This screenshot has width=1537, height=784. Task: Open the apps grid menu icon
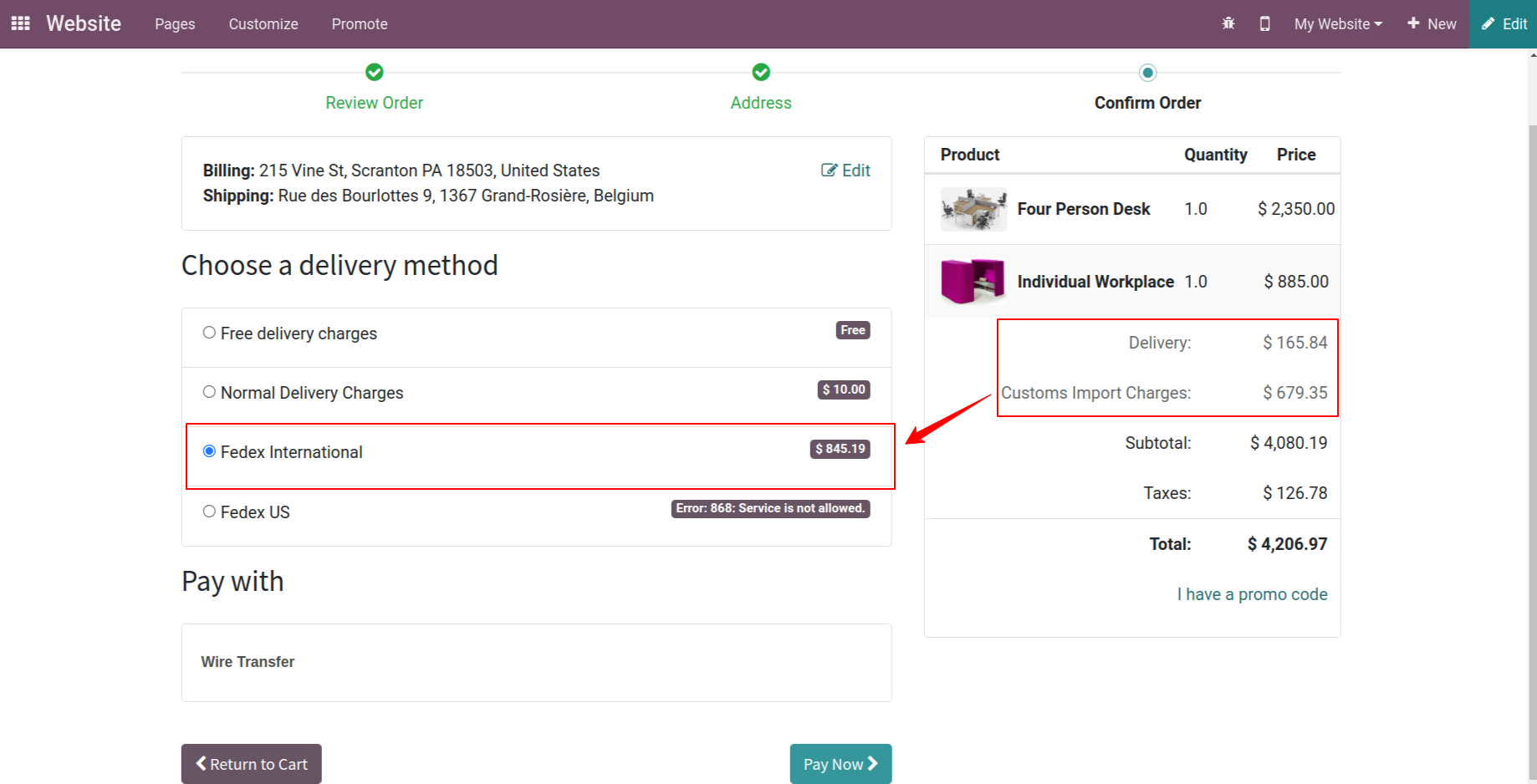pos(21,23)
